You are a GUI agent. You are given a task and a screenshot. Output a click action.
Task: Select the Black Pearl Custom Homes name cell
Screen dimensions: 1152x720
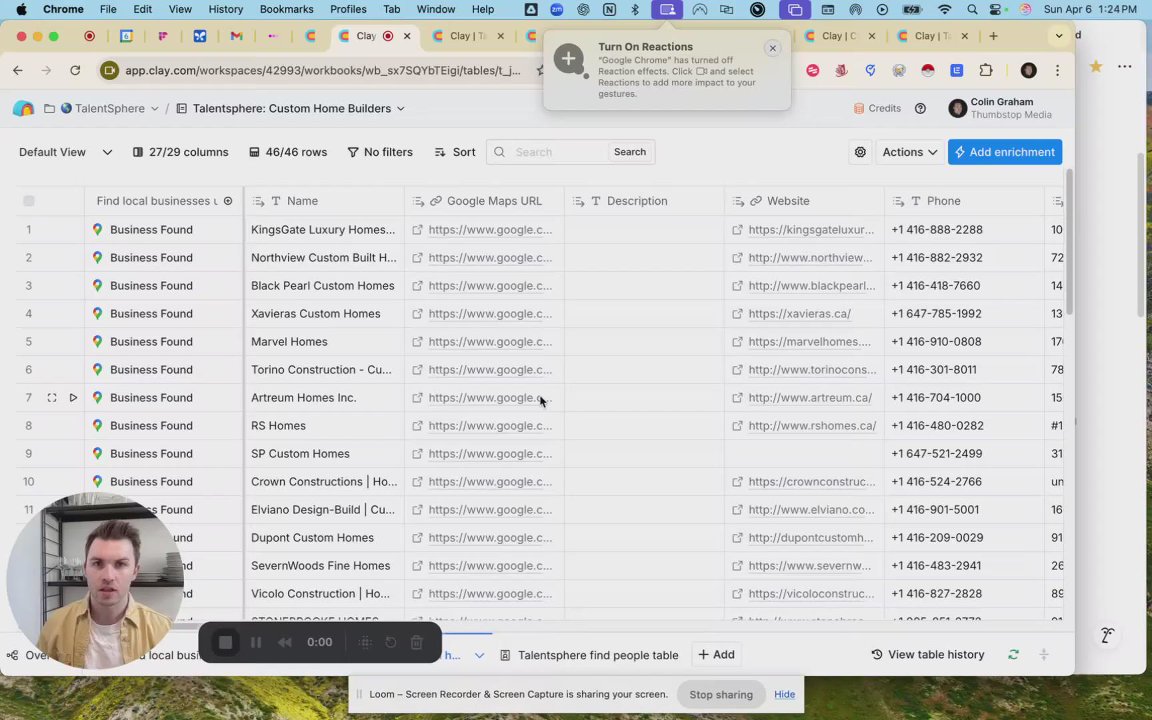324,286
